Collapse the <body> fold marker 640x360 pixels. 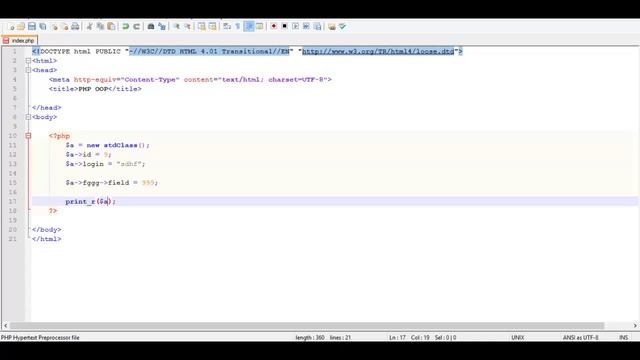[x=28, y=117]
